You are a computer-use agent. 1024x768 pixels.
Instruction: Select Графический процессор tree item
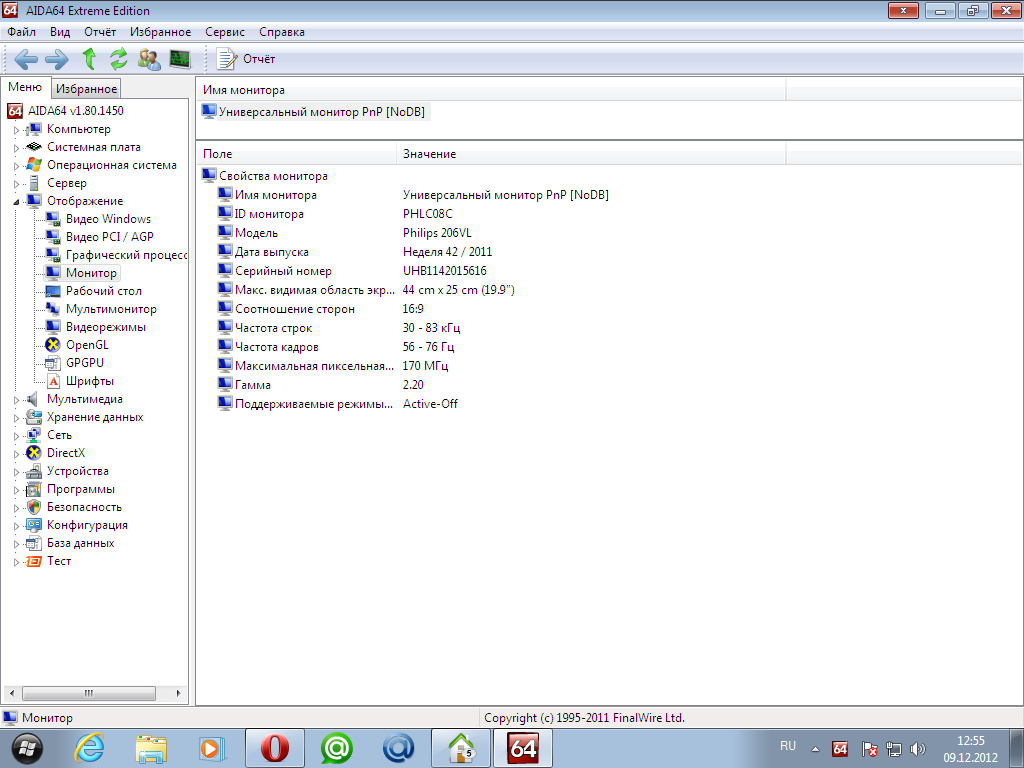(x=126, y=255)
